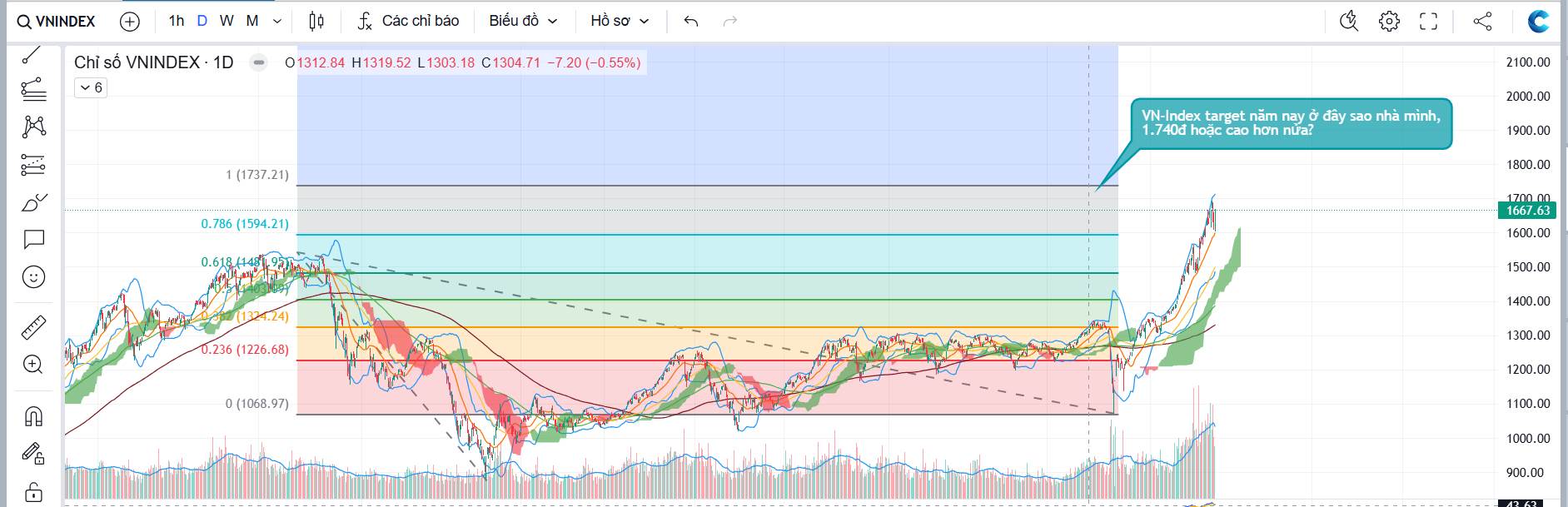Click the change value −7.20 (−0.55%)
Viewport: 1568px width, 507px height.
tap(594, 62)
